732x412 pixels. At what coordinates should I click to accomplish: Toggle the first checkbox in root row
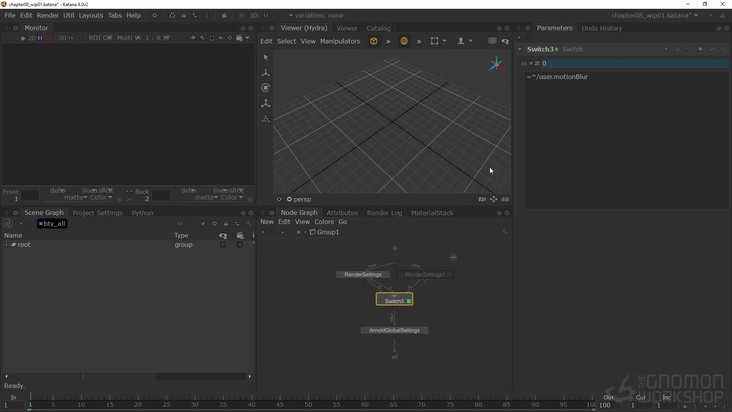click(223, 245)
